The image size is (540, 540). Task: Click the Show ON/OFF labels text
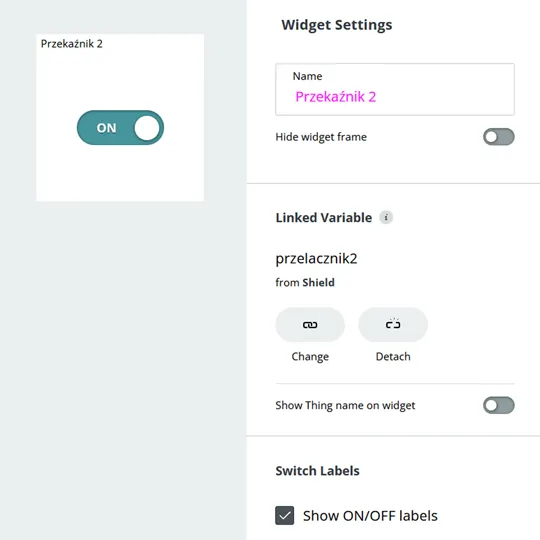370,516
